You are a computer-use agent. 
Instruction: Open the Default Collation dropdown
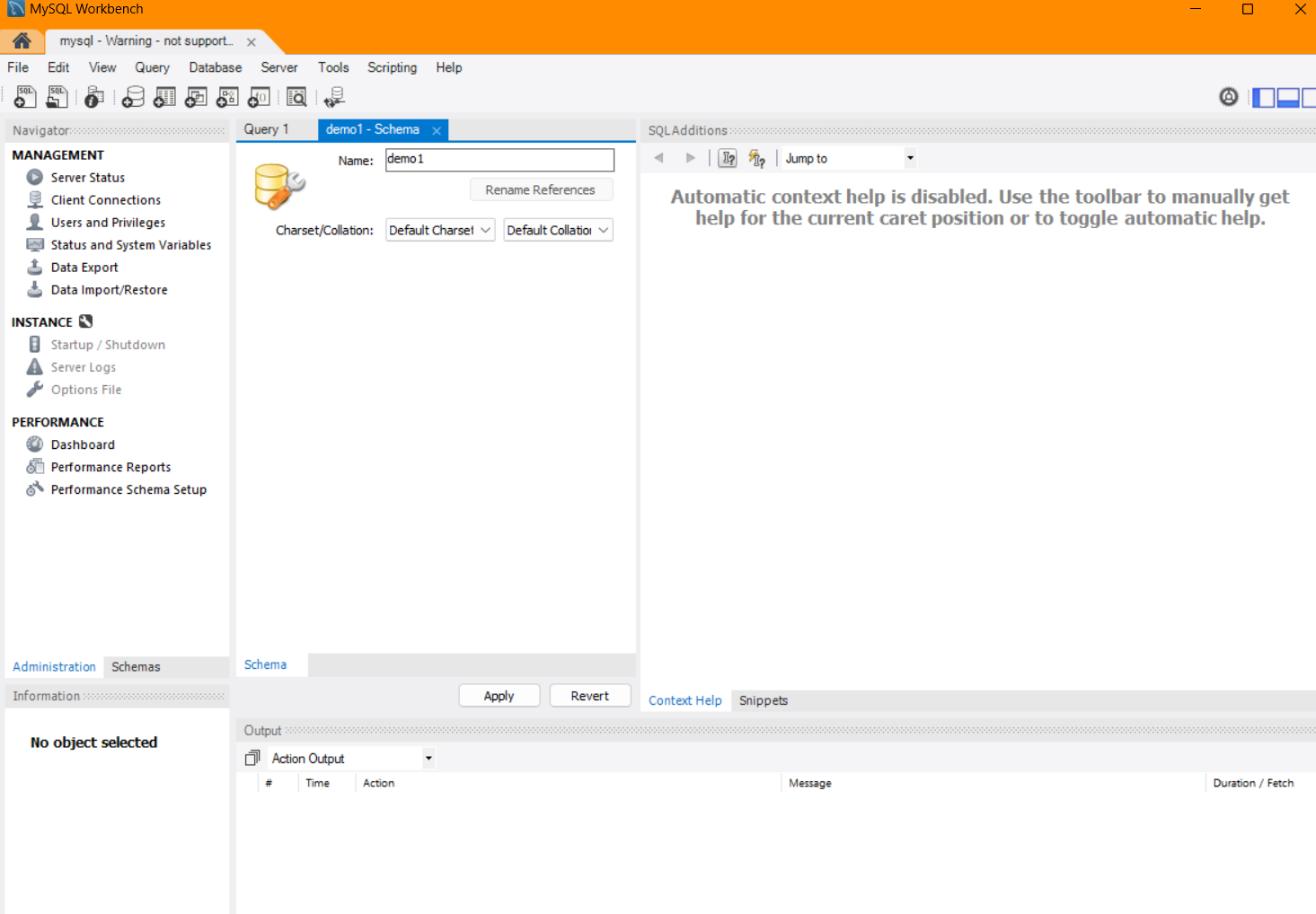[x=558, y=230]
